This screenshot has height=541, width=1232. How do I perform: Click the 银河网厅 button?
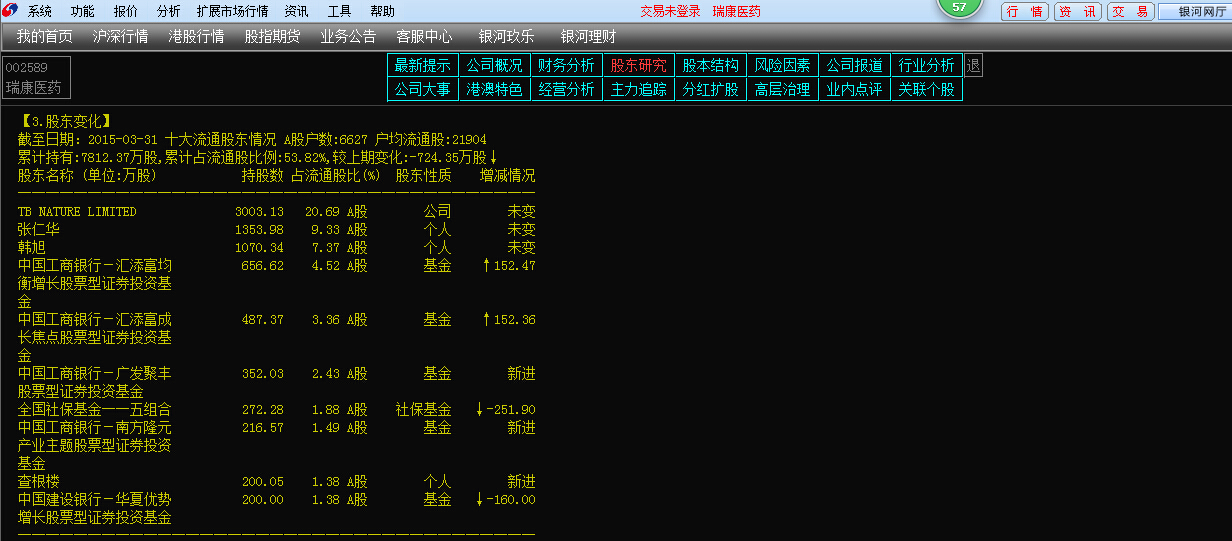click(1195, 12)
